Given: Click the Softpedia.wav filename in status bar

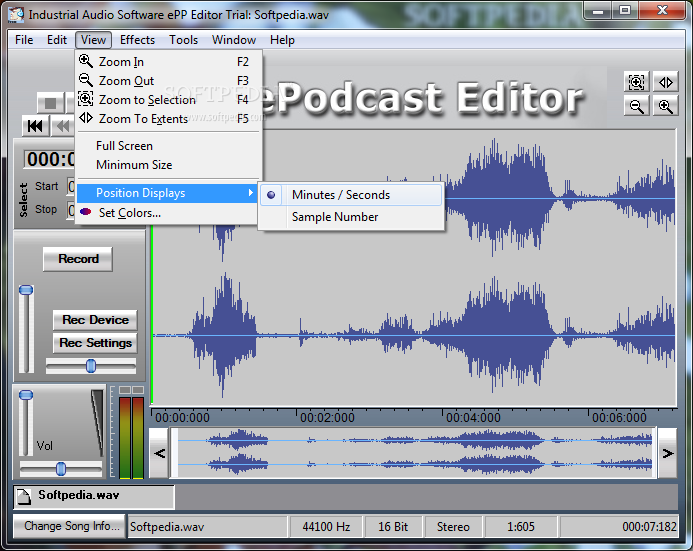Looking at the screenshot, I should (x=207, y=527).
